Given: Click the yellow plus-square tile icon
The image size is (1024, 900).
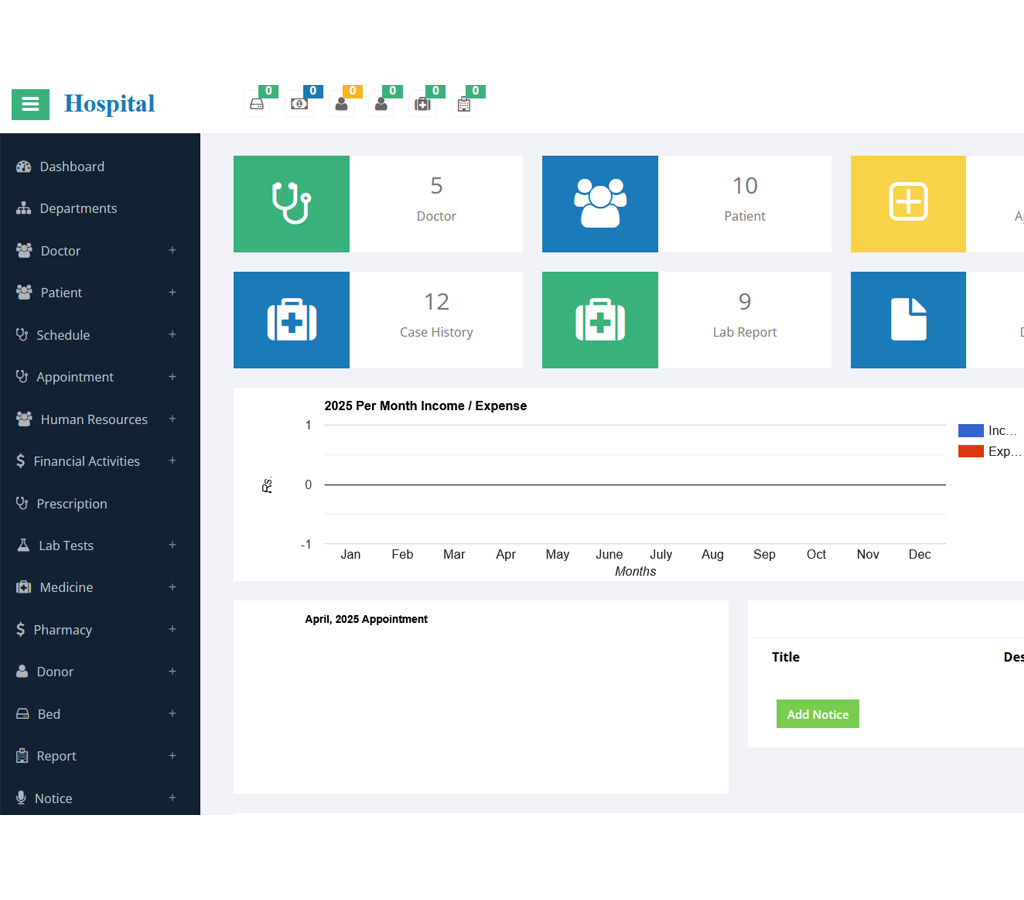Looking at the screenshot, I should 908,204.
